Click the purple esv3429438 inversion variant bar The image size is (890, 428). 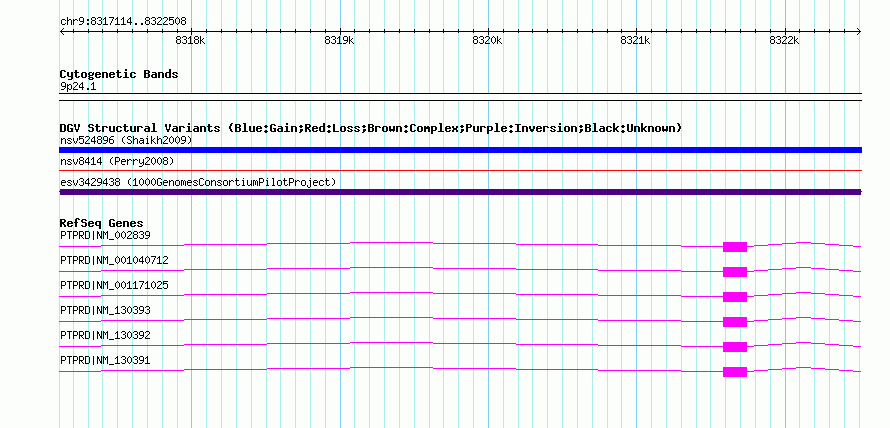460,192
